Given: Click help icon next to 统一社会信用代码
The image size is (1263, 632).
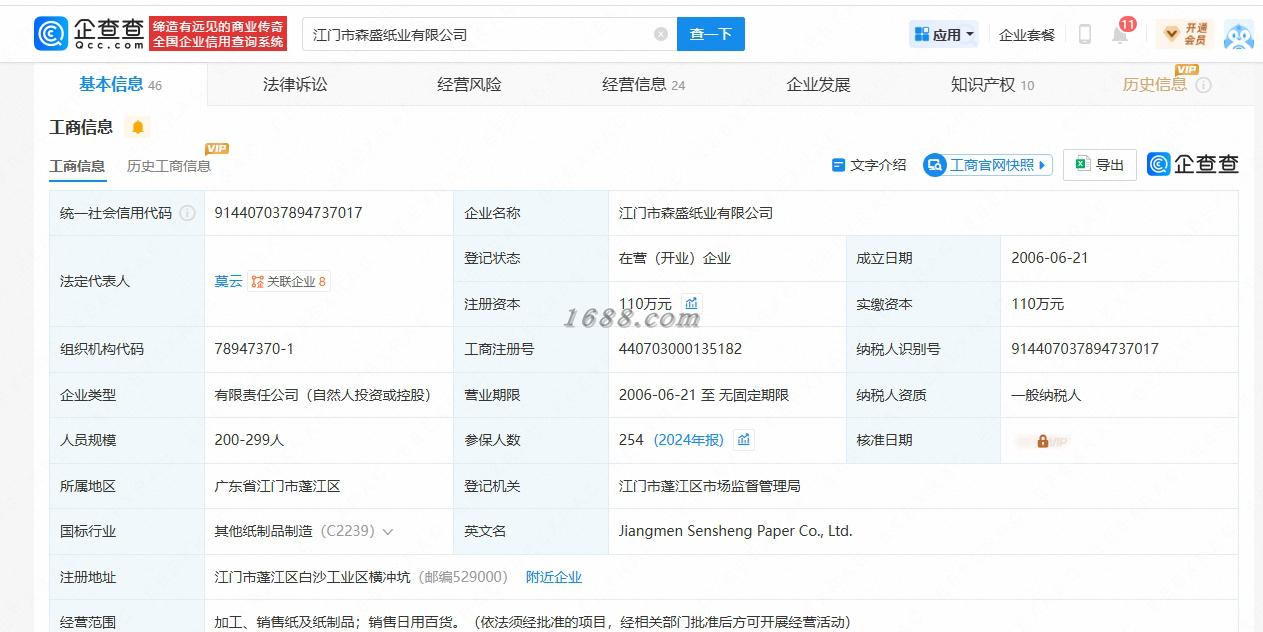Looking at the screenshot, I should point(187,213).
